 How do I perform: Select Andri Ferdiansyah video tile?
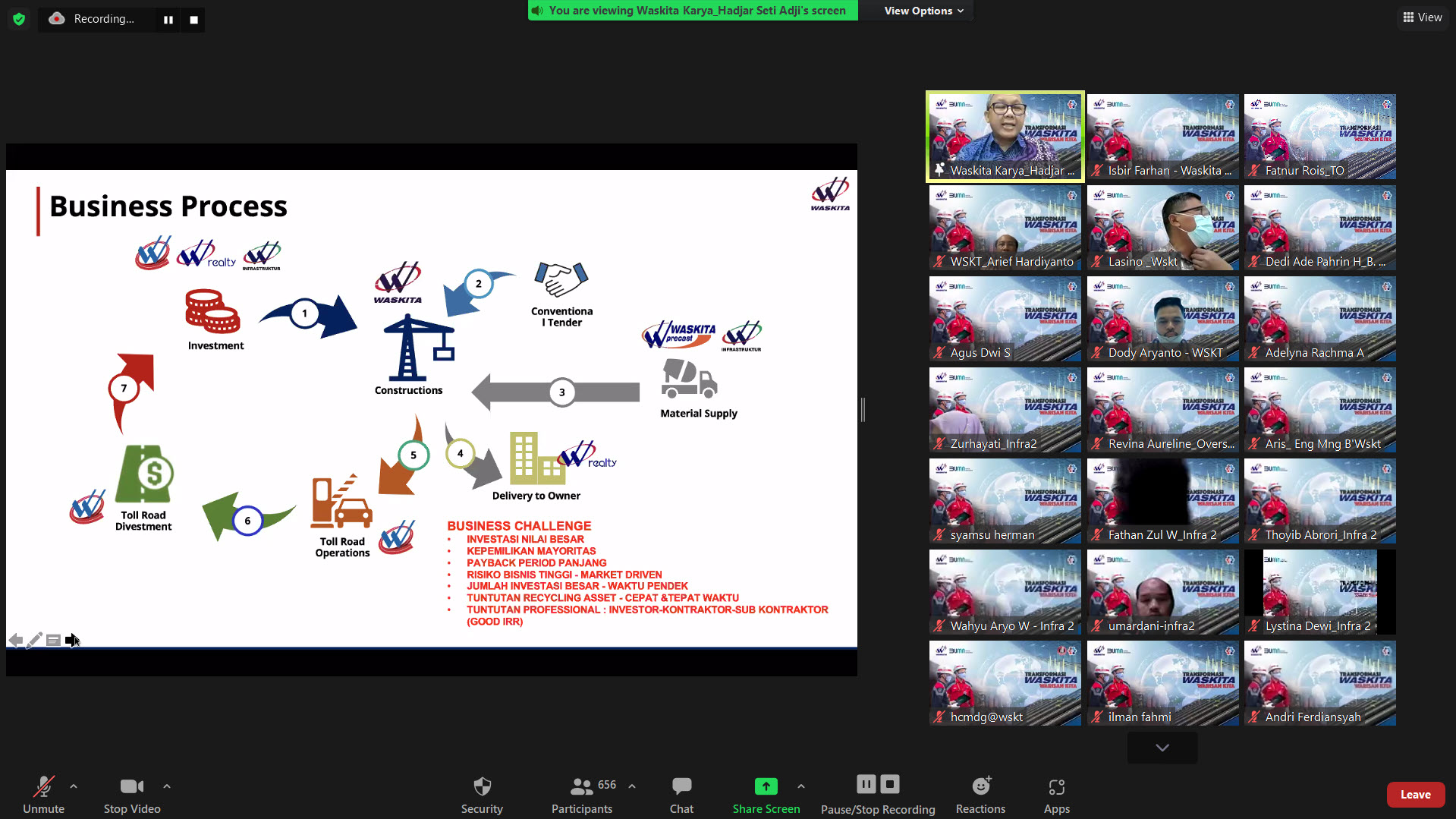pyautogui.click(x=1320, y=683)
